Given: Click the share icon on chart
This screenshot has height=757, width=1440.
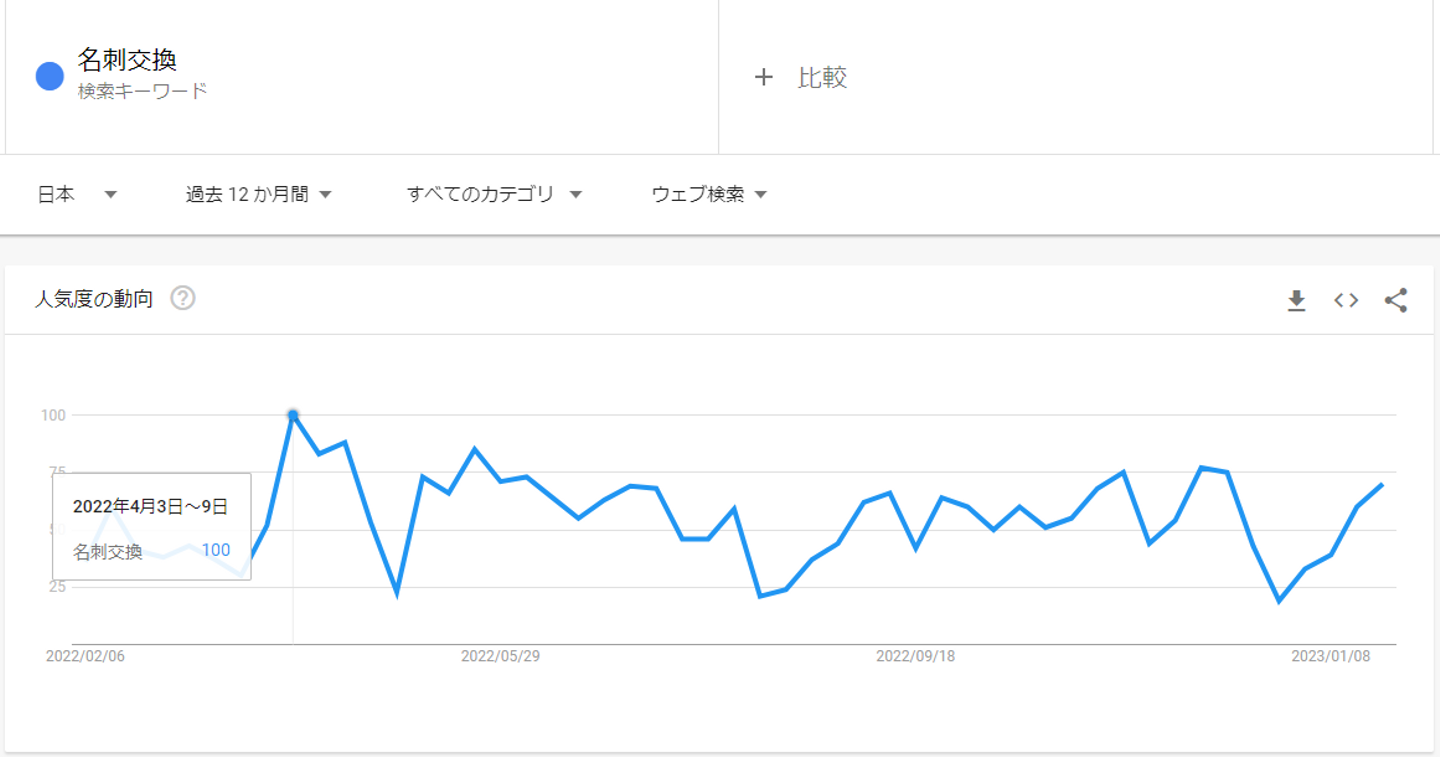Looking at the screenshot, I should click(x=1396, y=300).
